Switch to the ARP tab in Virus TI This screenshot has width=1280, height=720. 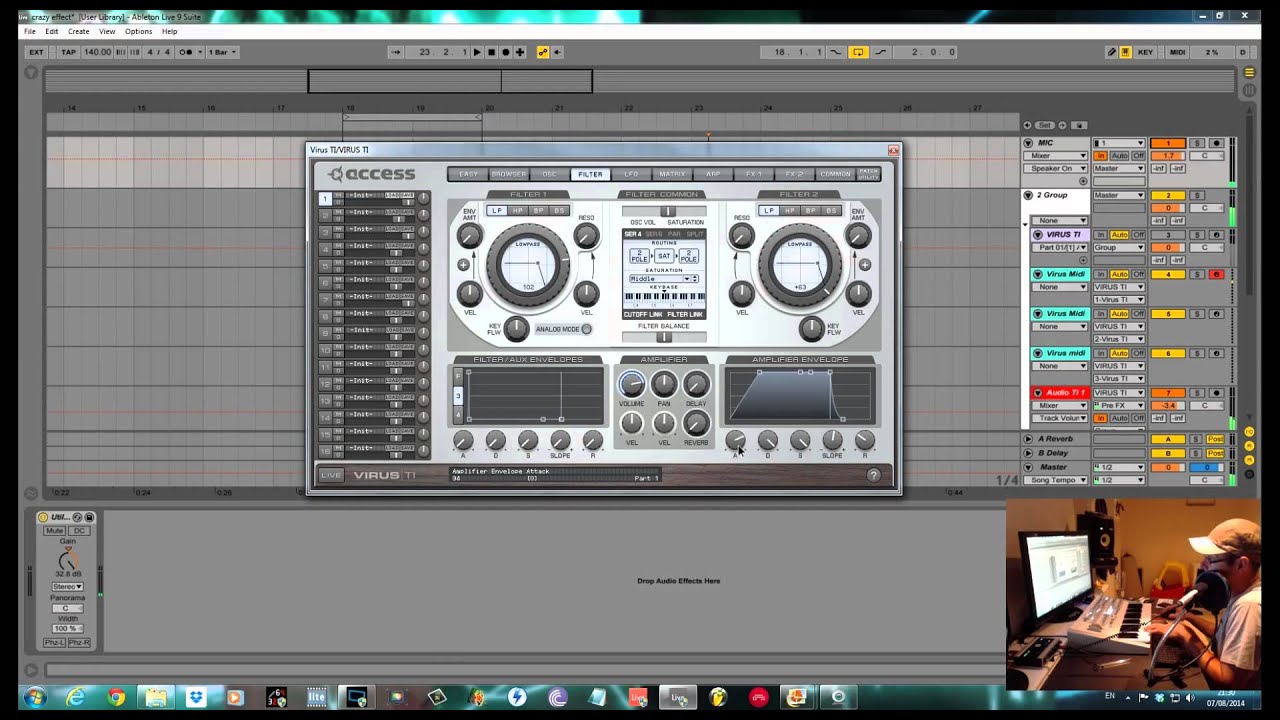[x=713, y=174]
